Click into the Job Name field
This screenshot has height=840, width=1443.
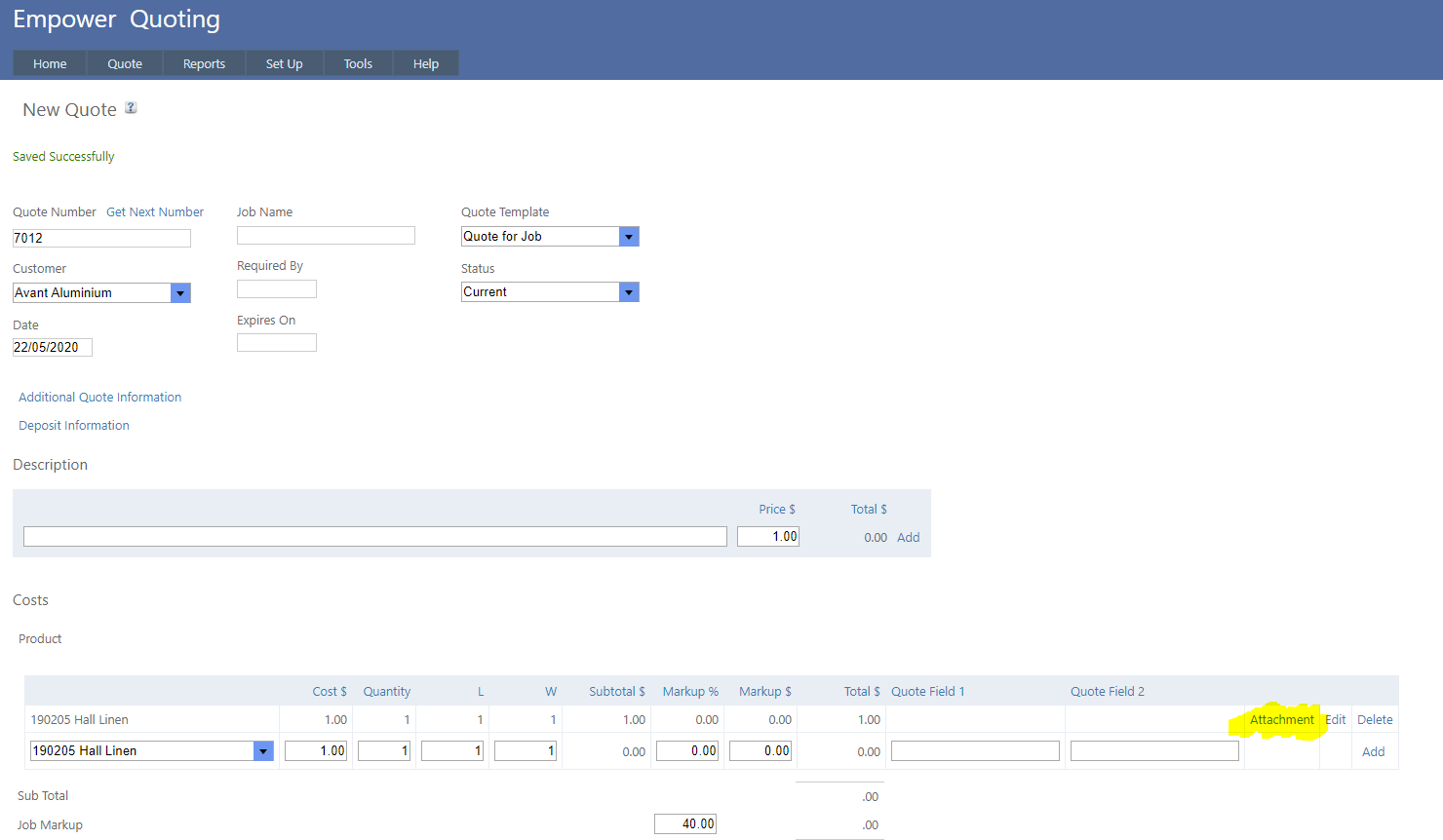point(326,236)
